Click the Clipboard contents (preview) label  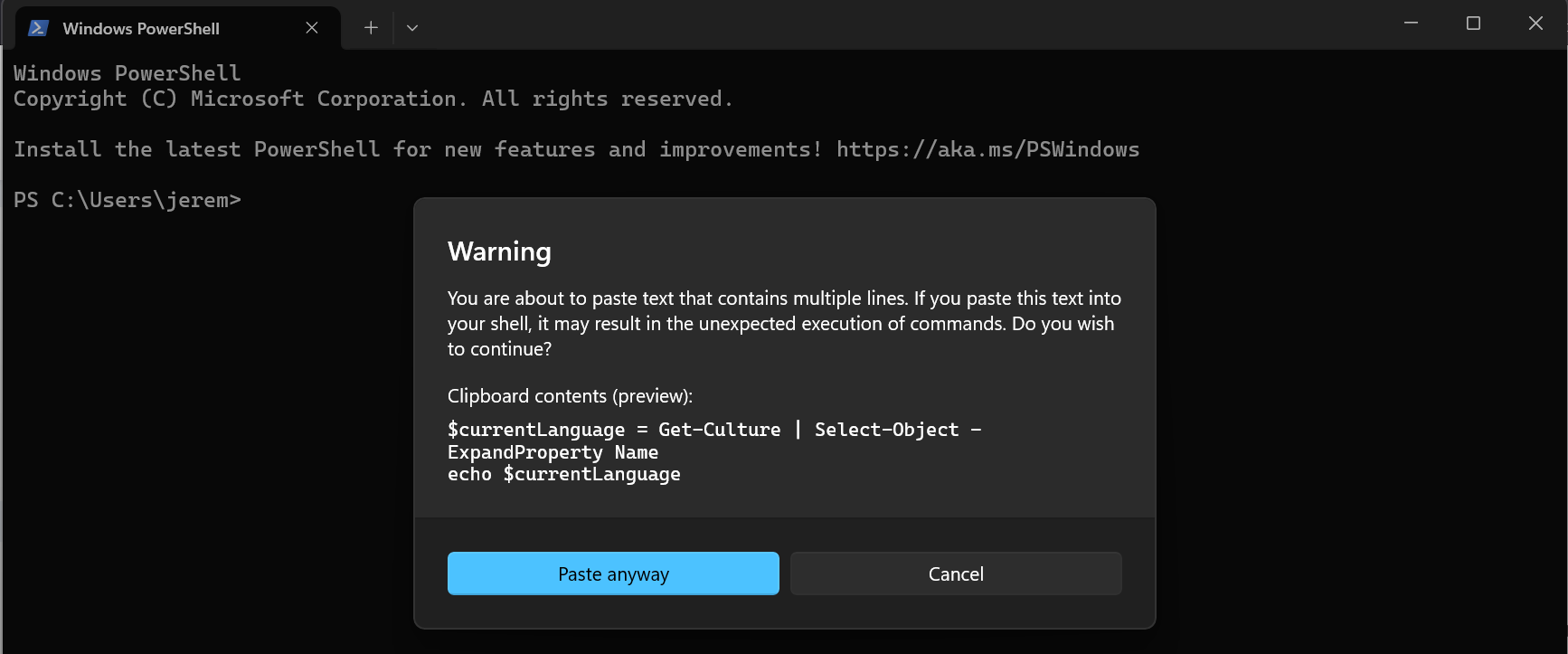click(x=570, y=396)
